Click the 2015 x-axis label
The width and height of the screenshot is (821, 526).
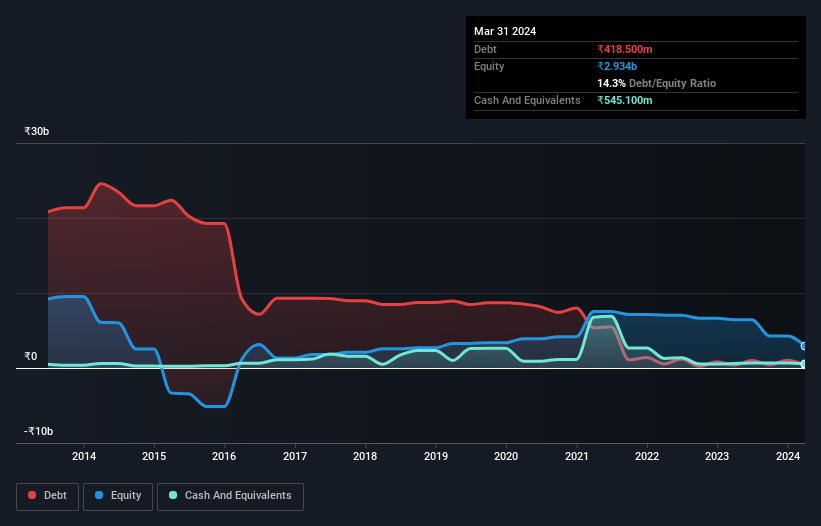pos(154,456)
